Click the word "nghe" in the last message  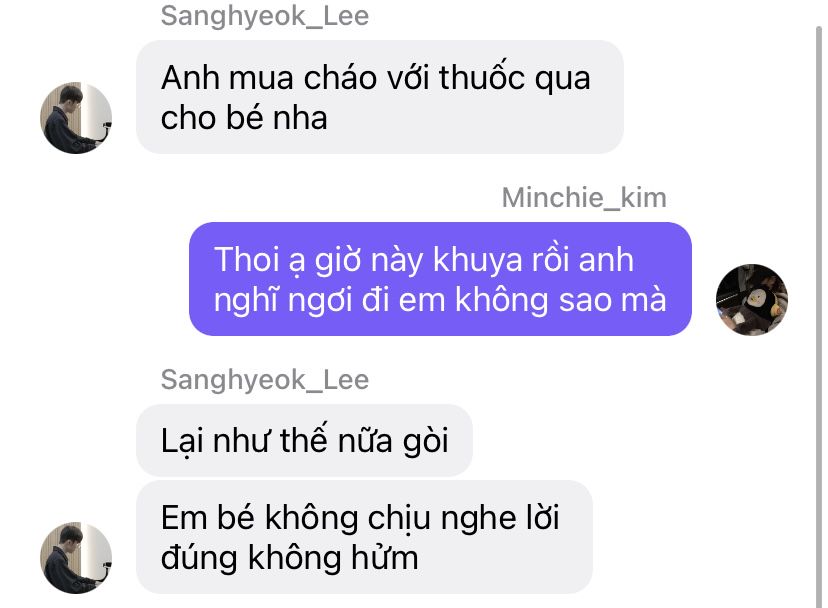pos(478,518)
